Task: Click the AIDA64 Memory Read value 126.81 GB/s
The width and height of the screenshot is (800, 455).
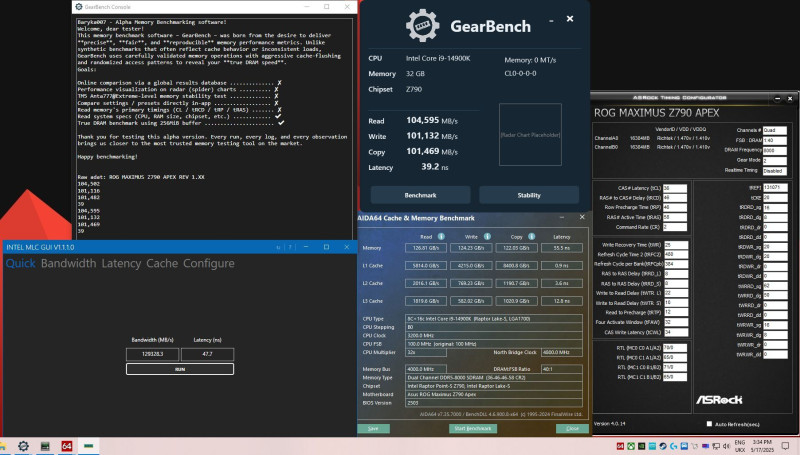Action: [426, 248]
